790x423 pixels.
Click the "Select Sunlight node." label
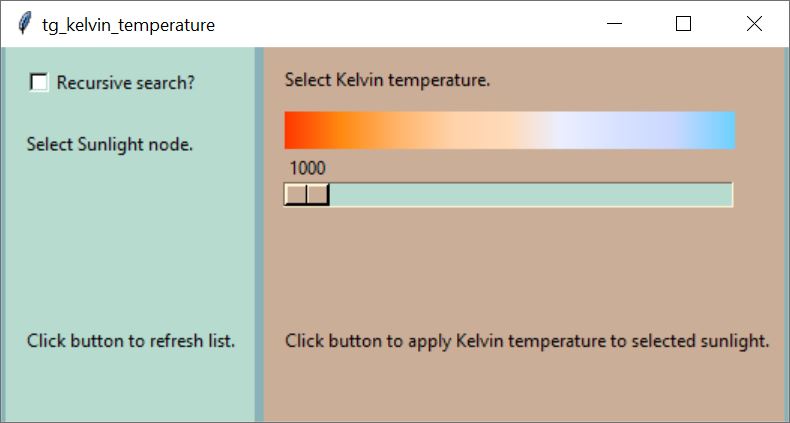tap(110, 144)
